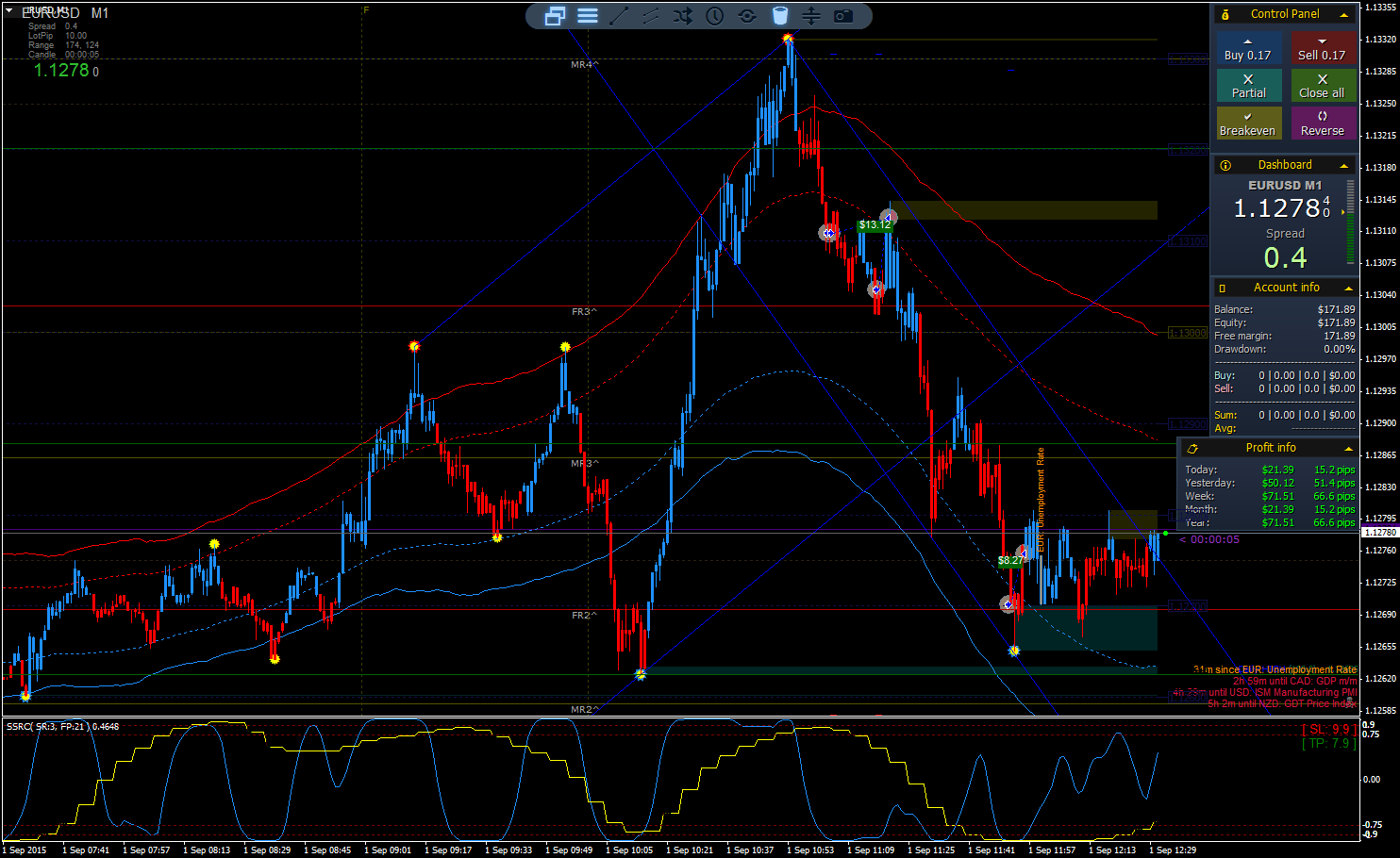Click the Control Panel title
This screenshot has height=858, width=1400.
point(1285,14)
